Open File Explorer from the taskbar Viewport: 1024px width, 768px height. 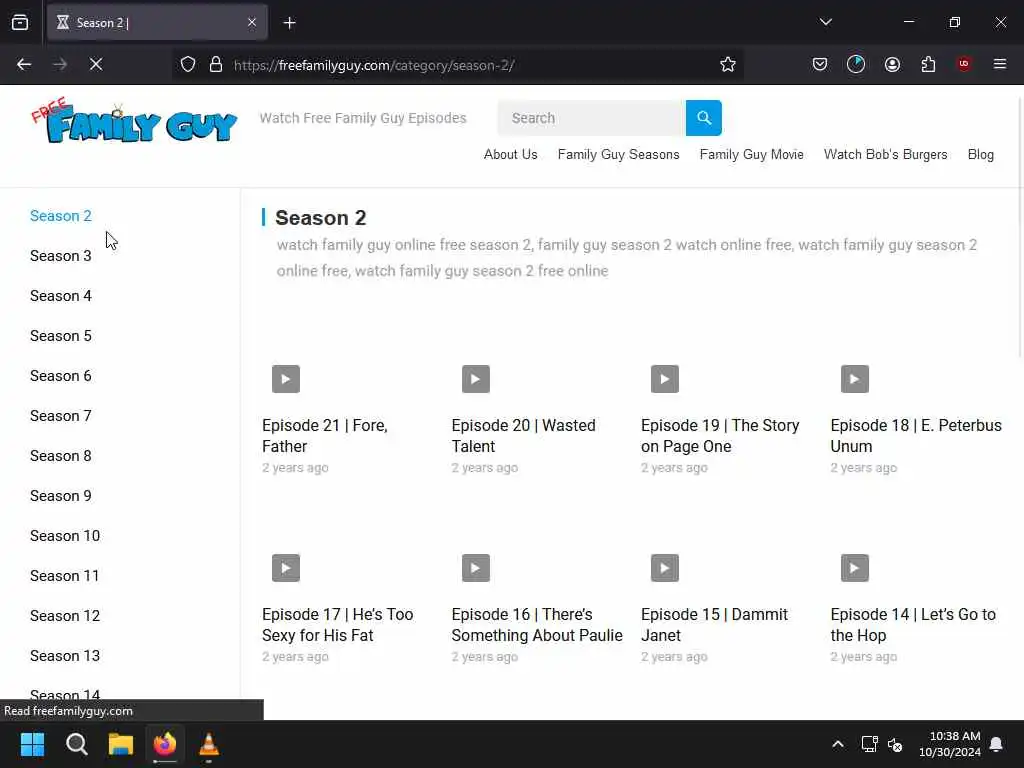pos(121,744)
